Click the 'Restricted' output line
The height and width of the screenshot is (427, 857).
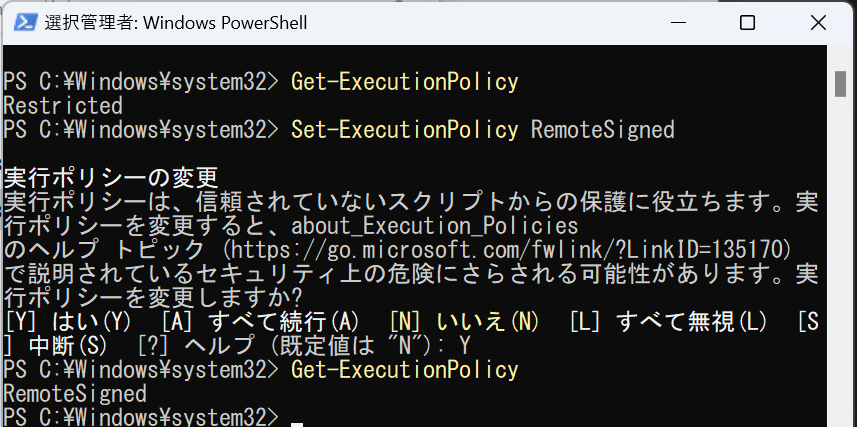point(63,106)
